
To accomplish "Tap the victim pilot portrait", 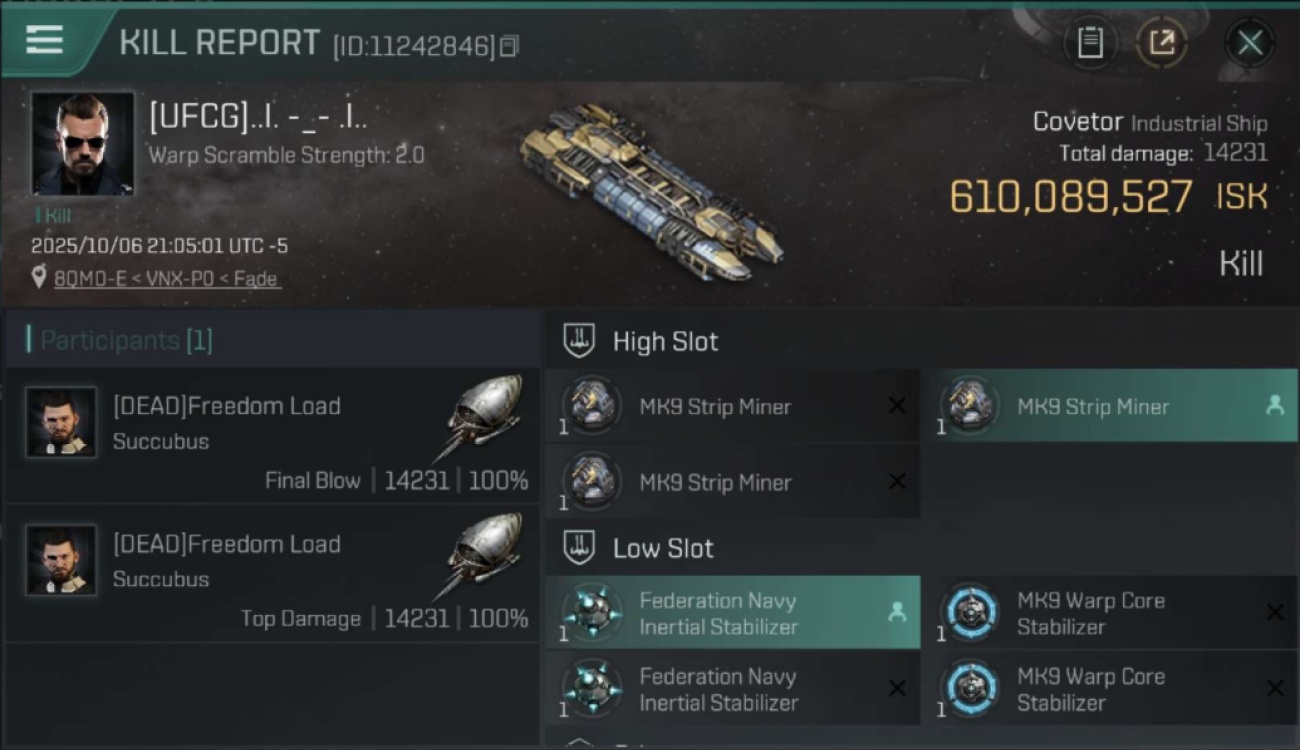I will [x=82, y=143].
